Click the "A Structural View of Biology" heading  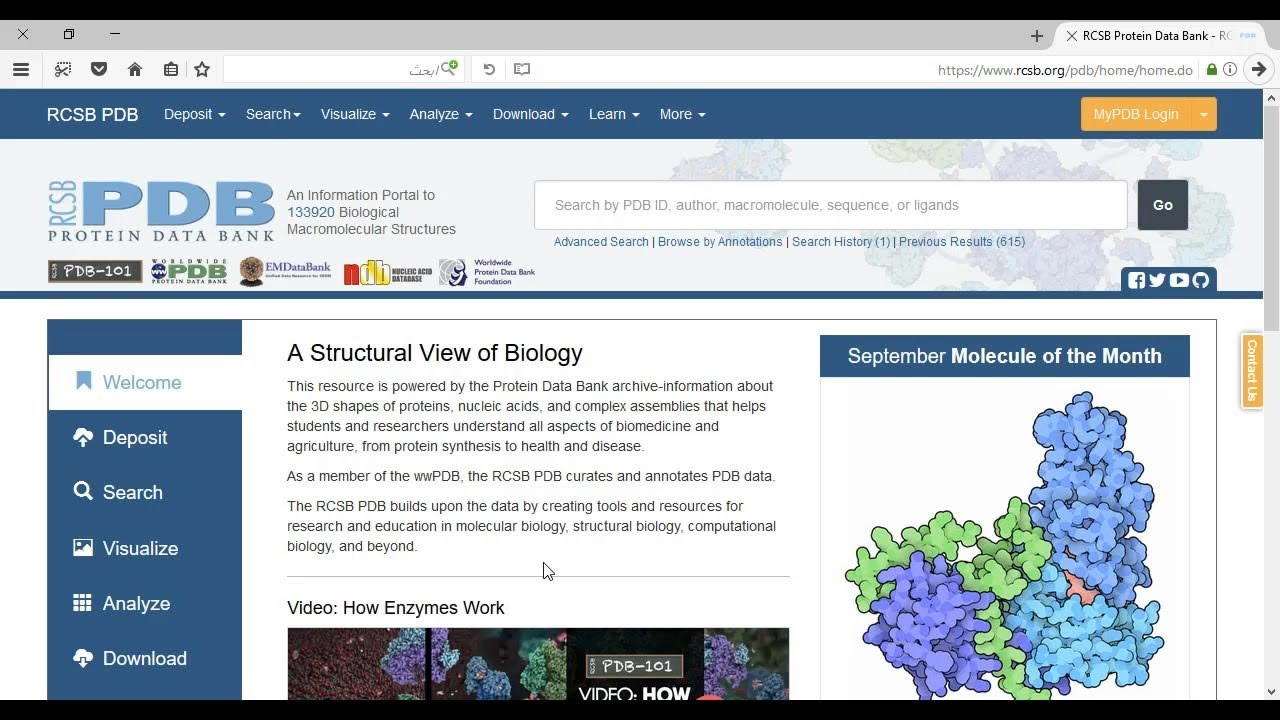coord(435,353)
